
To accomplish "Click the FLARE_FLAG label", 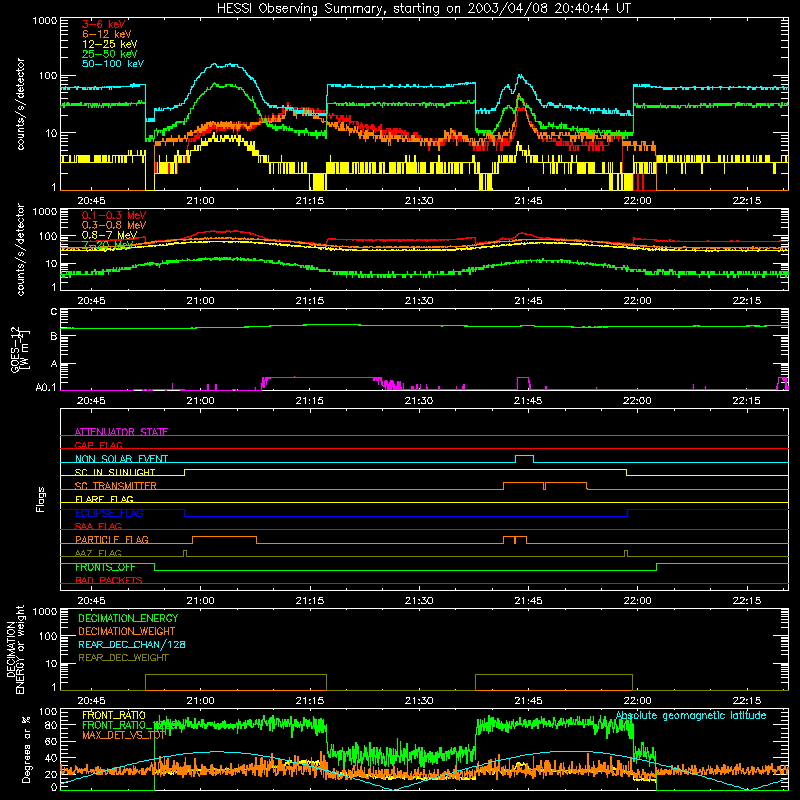I will [x=104, y=499].
